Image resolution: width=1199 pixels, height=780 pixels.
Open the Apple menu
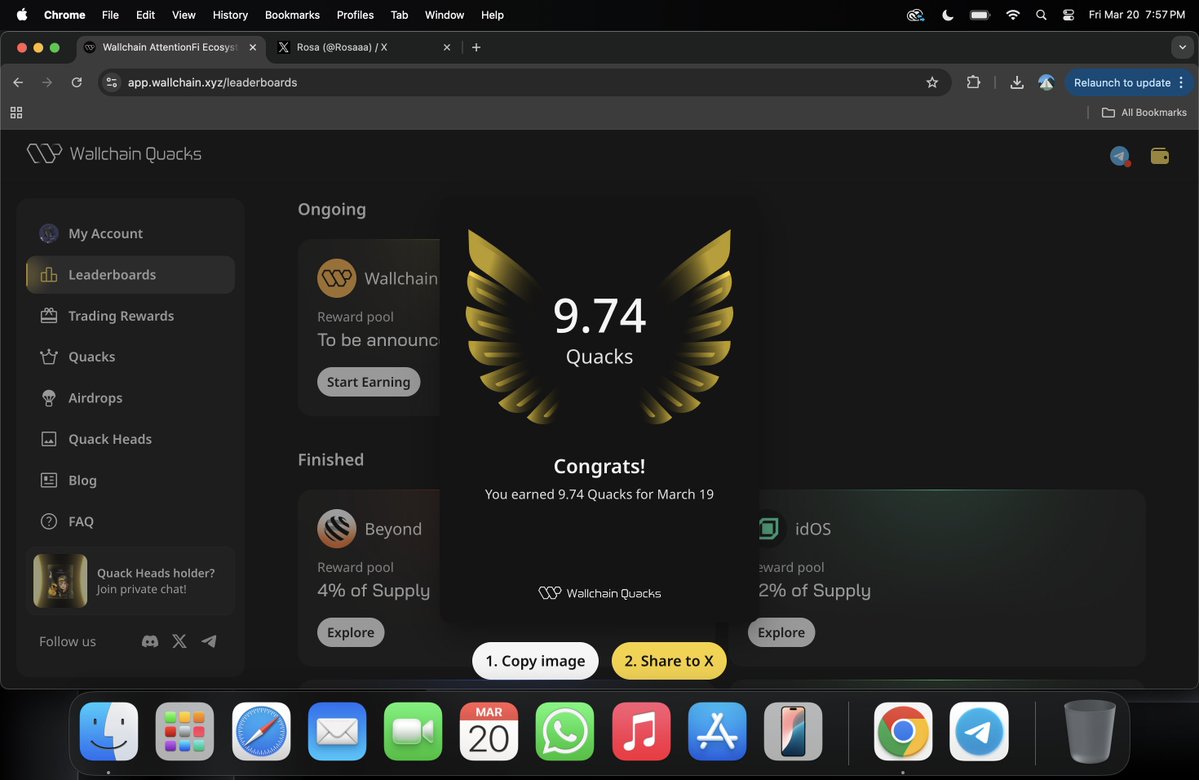(x=22, y=15)
